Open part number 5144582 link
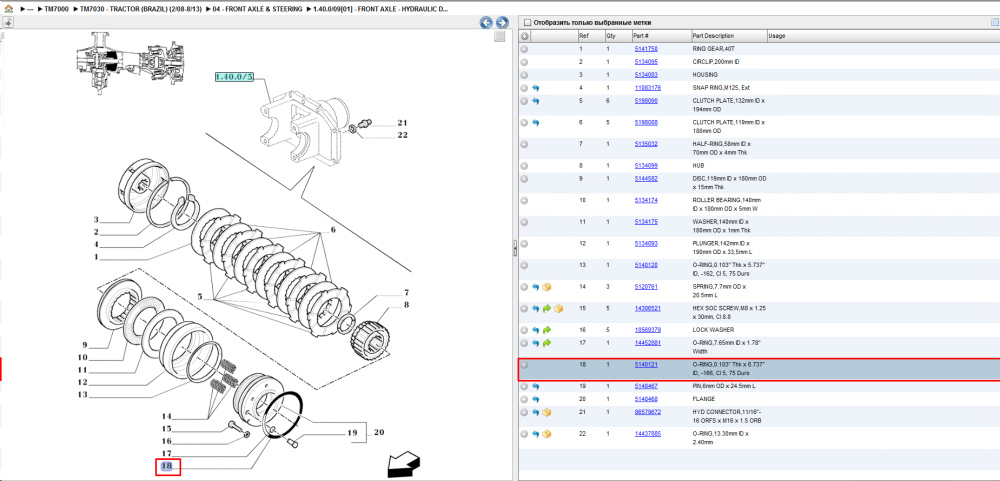The image size is (1000, 481). pos(646,179)
